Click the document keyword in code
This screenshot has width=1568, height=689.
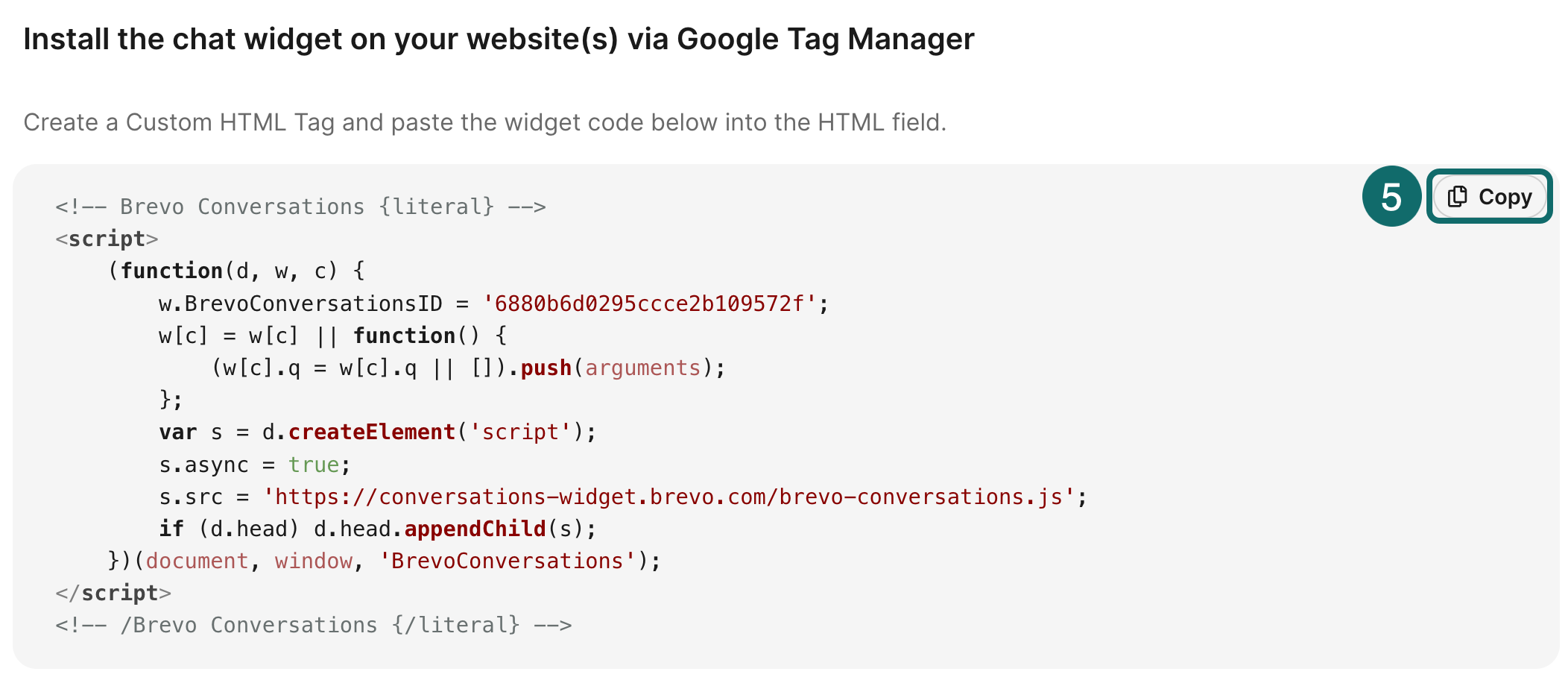(197, 560)
